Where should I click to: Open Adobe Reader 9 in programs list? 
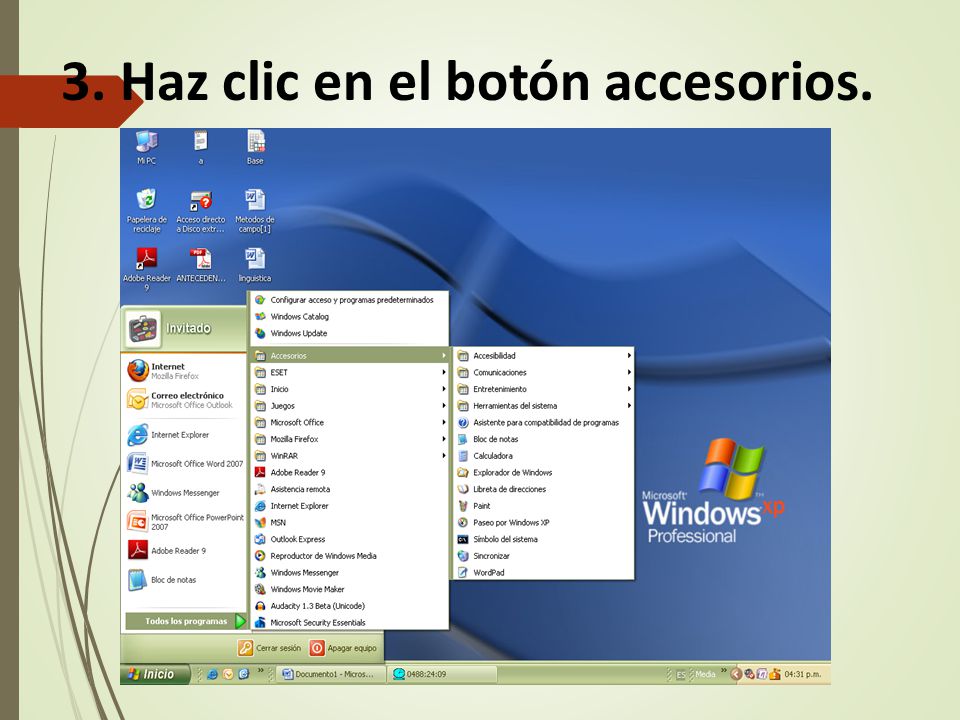[350, 472]
